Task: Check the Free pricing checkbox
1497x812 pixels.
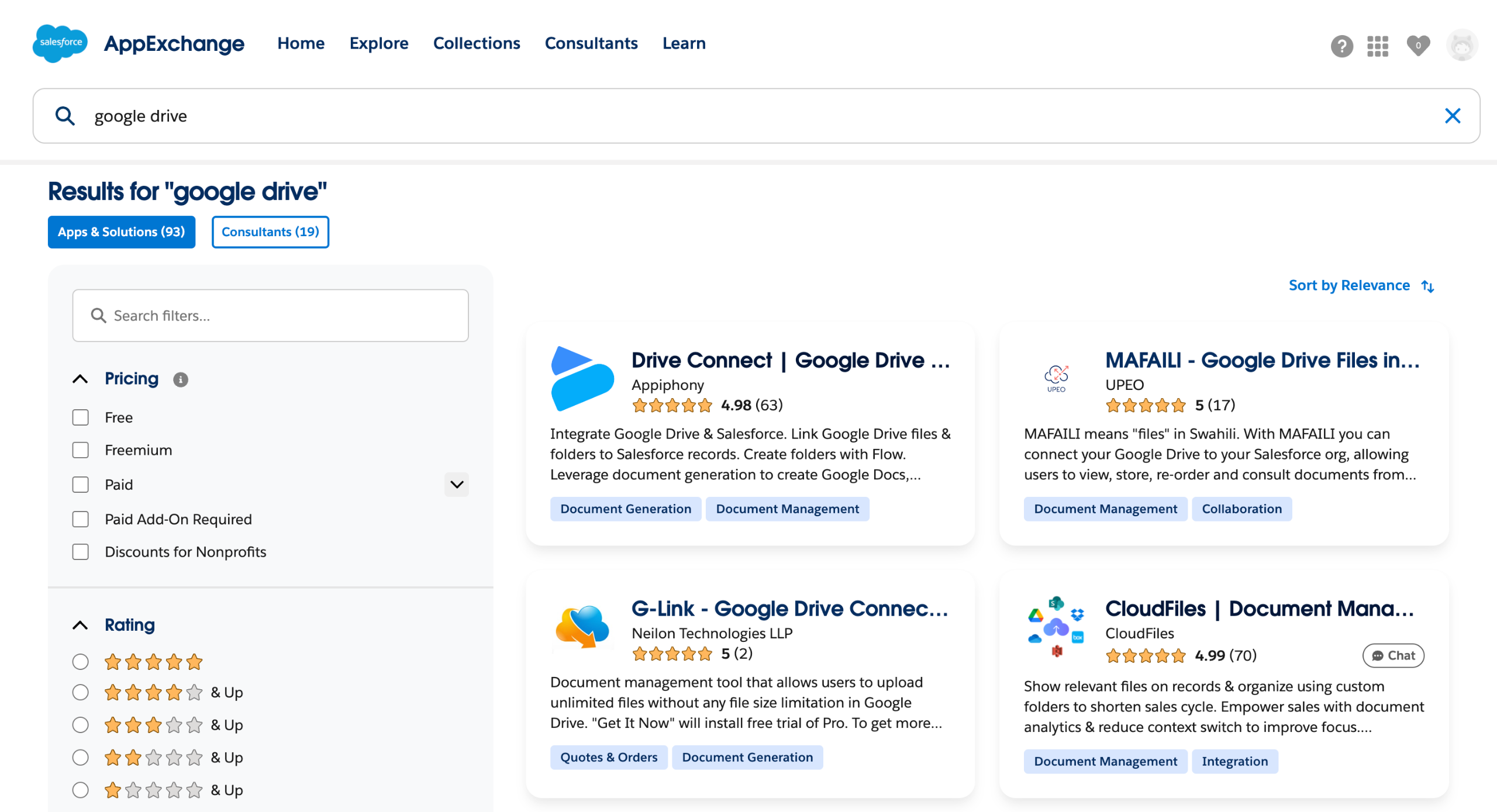Action: 81,417
